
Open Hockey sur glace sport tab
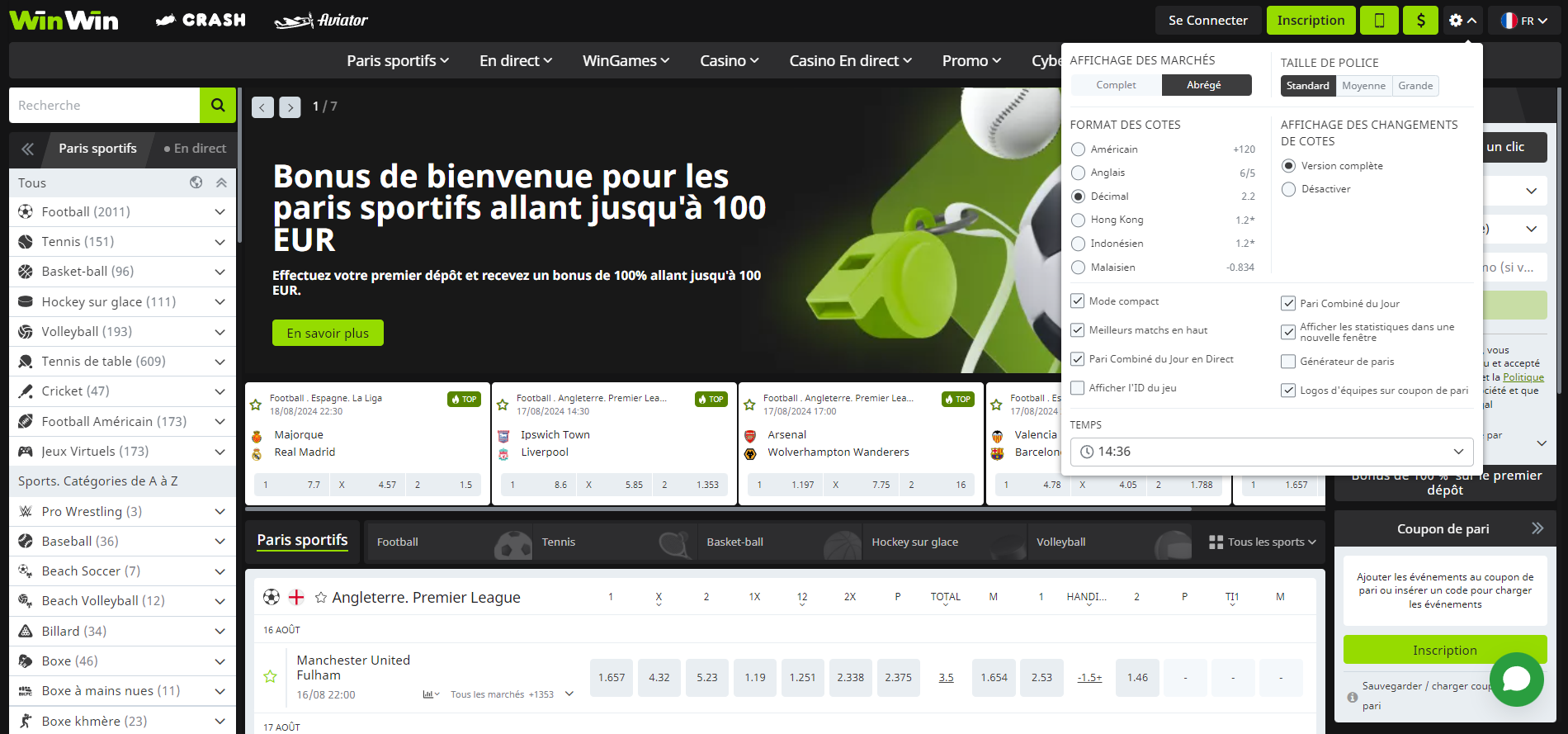pyautogui.click(x=944, y=542)
